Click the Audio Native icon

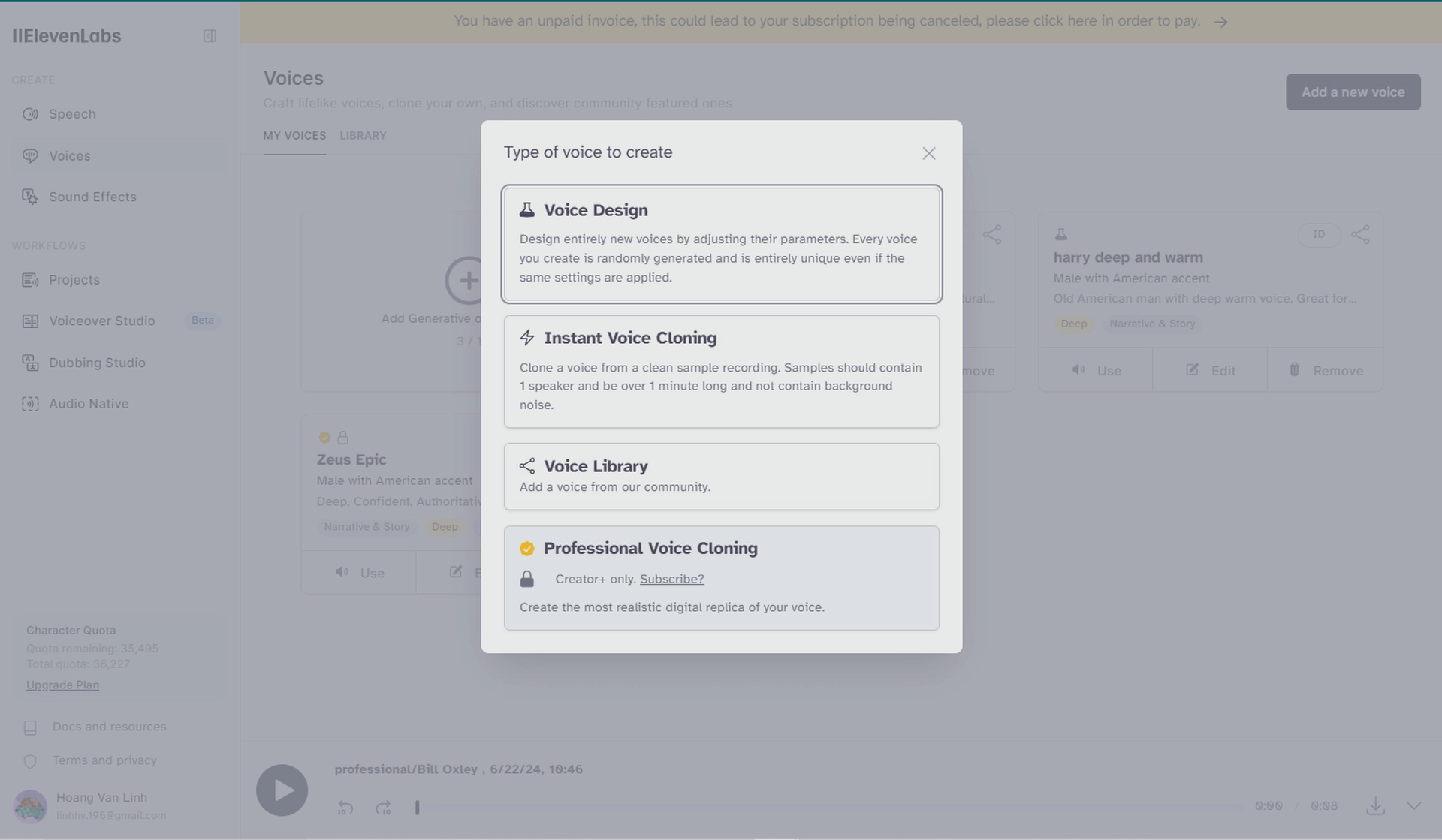[30, 404]
